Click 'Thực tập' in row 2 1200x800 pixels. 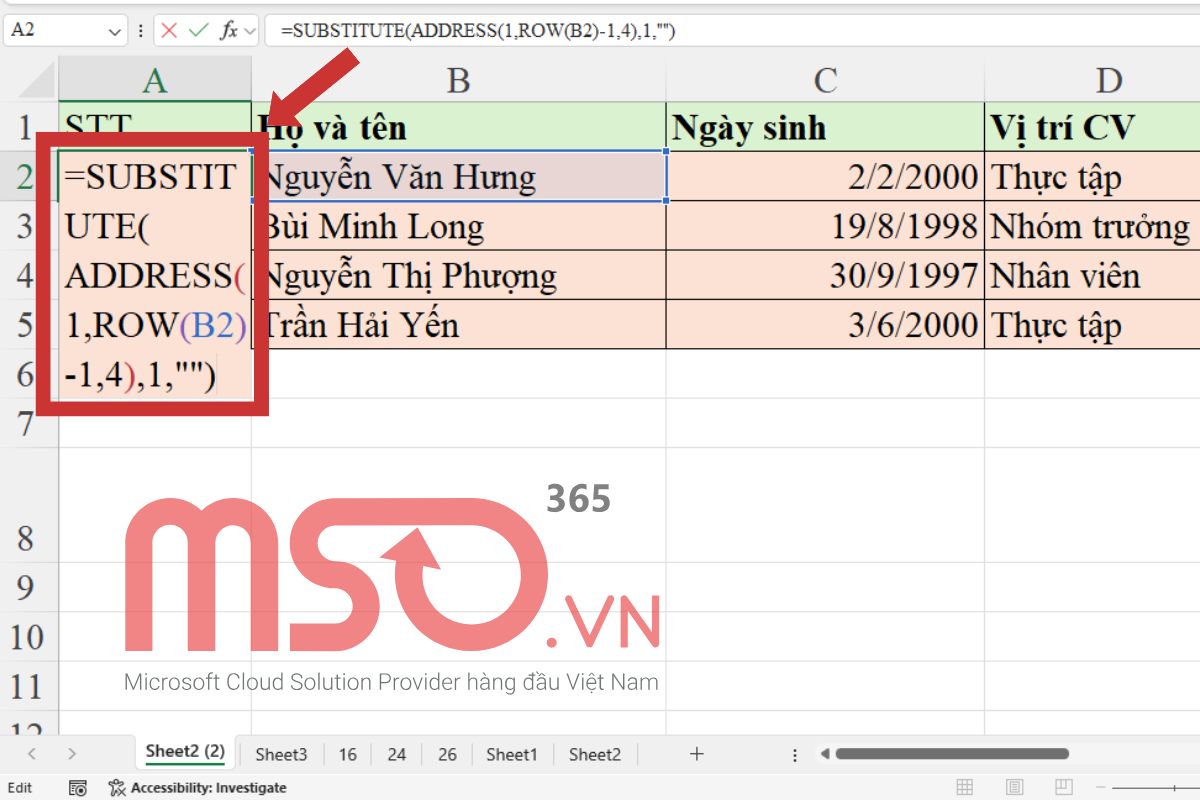tap(1092, 177)
